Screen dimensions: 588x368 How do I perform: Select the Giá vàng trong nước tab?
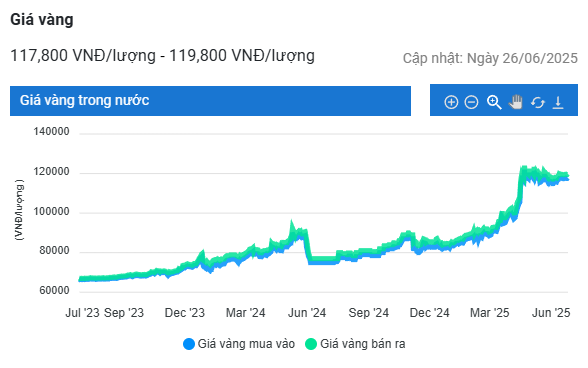tap(210, 101)
